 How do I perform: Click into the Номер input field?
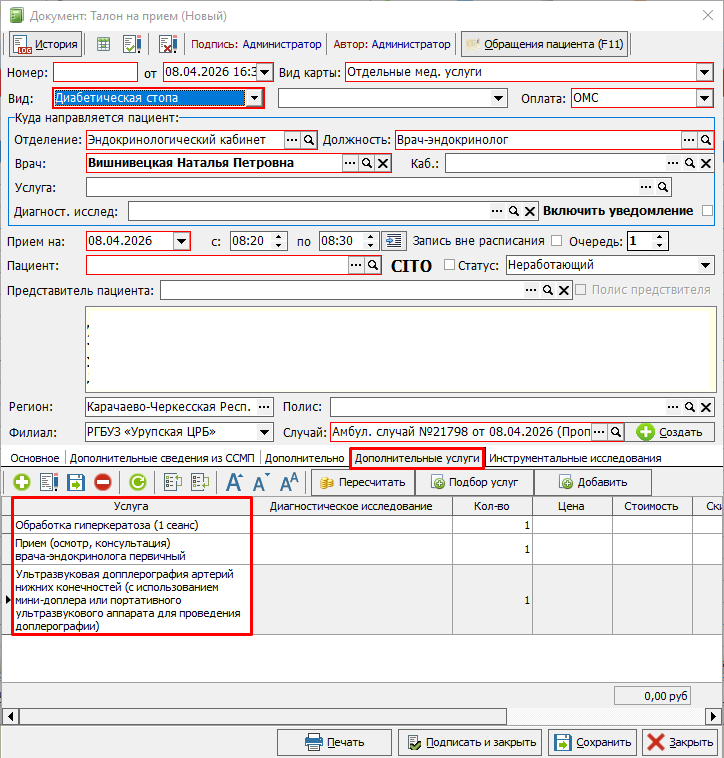click(95, 72)
